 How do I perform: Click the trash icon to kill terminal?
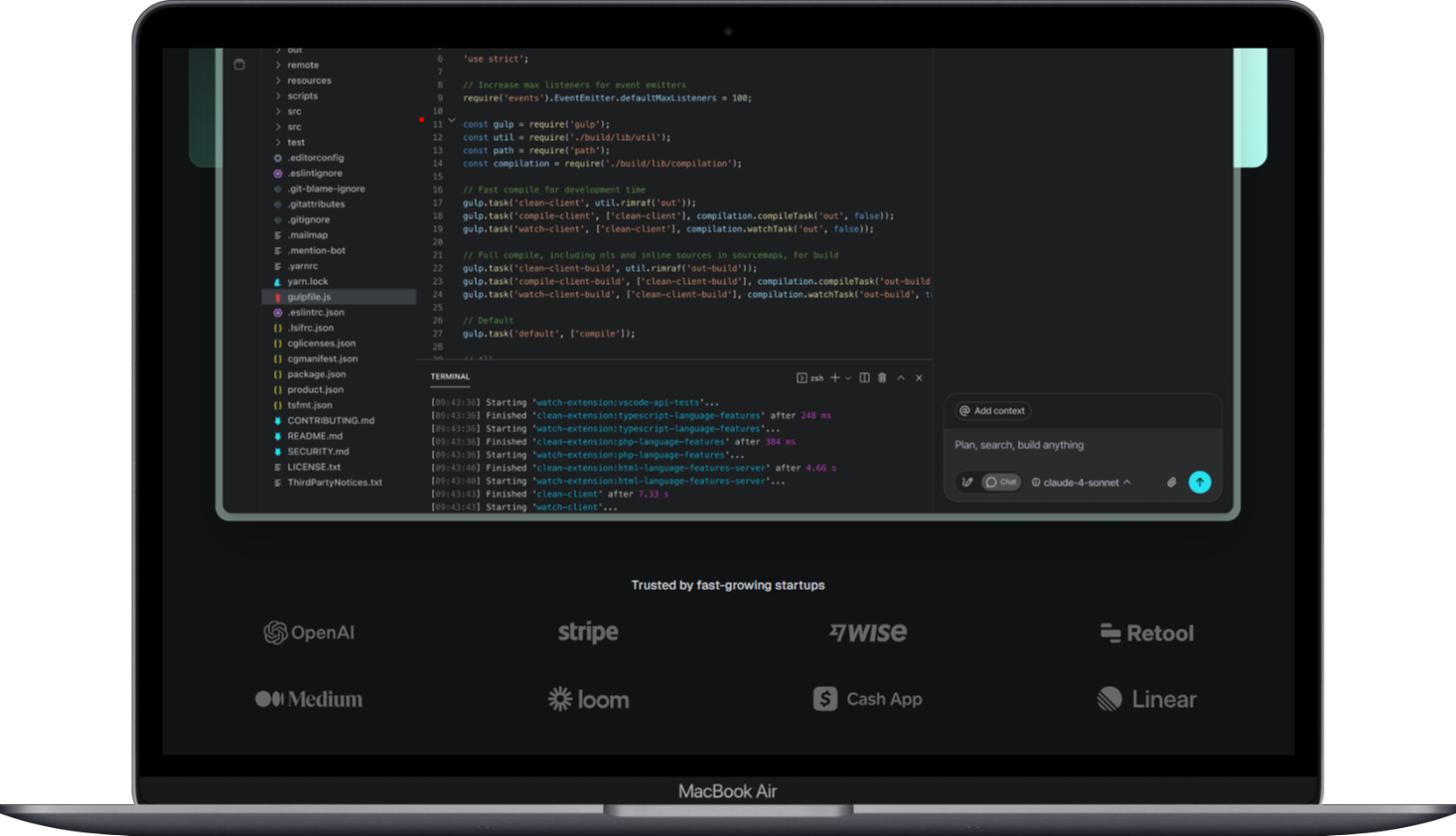point(882,378)
